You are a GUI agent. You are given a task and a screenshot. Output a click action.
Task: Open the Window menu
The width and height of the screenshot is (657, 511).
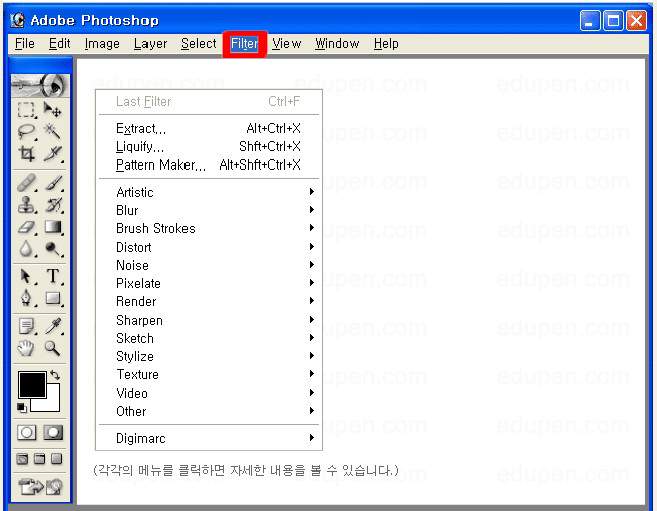point(337,44)
